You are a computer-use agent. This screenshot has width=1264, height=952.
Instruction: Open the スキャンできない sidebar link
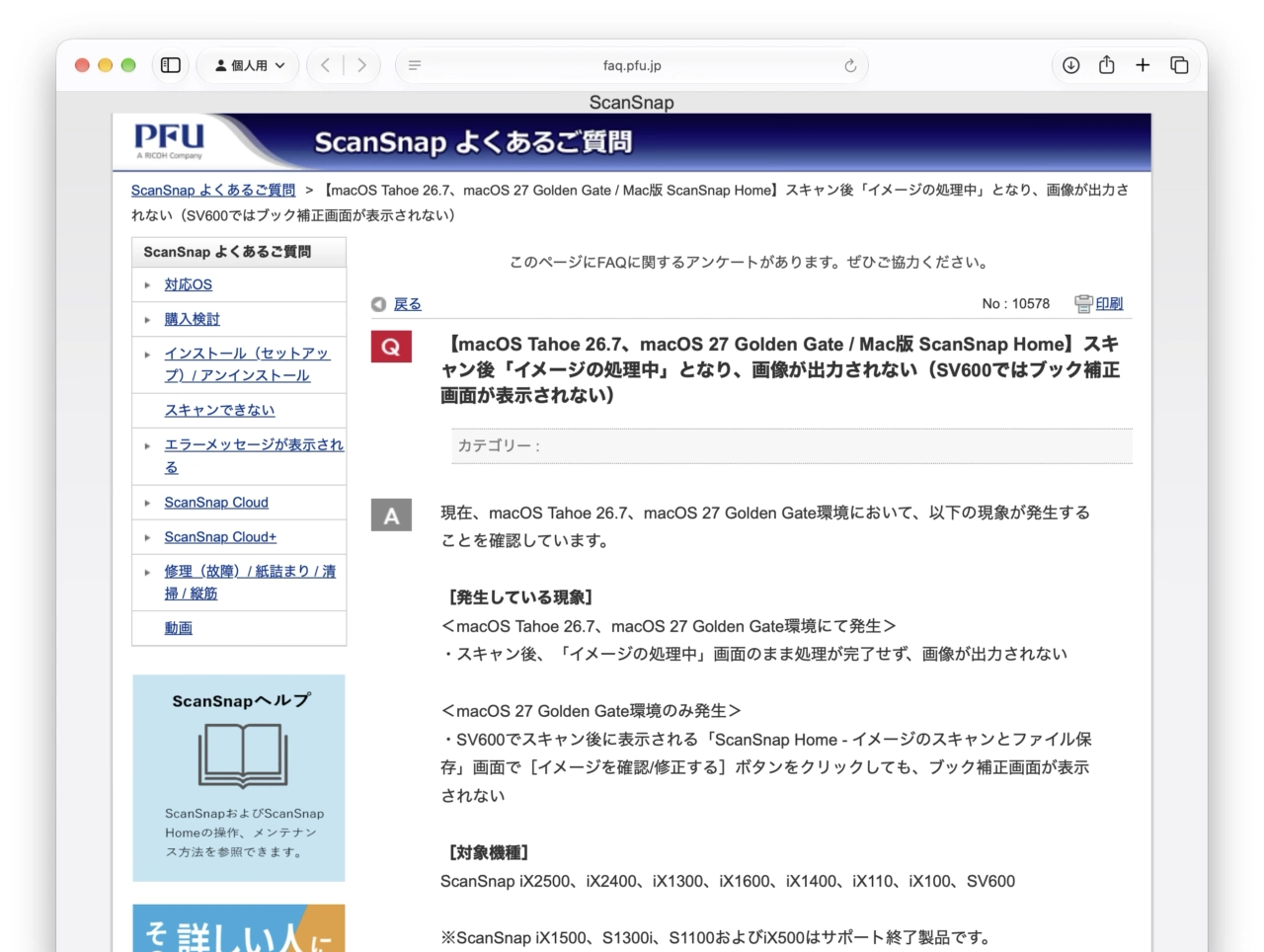219,410
